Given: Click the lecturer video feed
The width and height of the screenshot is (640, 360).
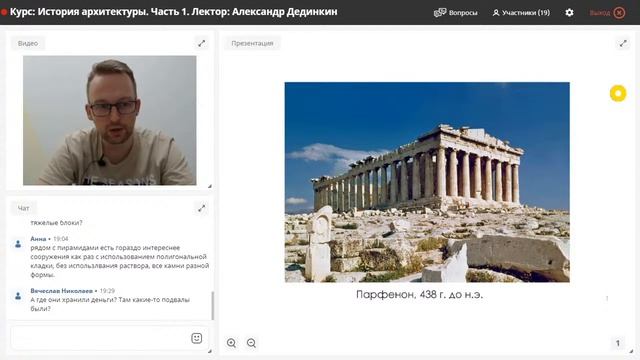Looking at the screenshot, I should [x=109, y=120].
